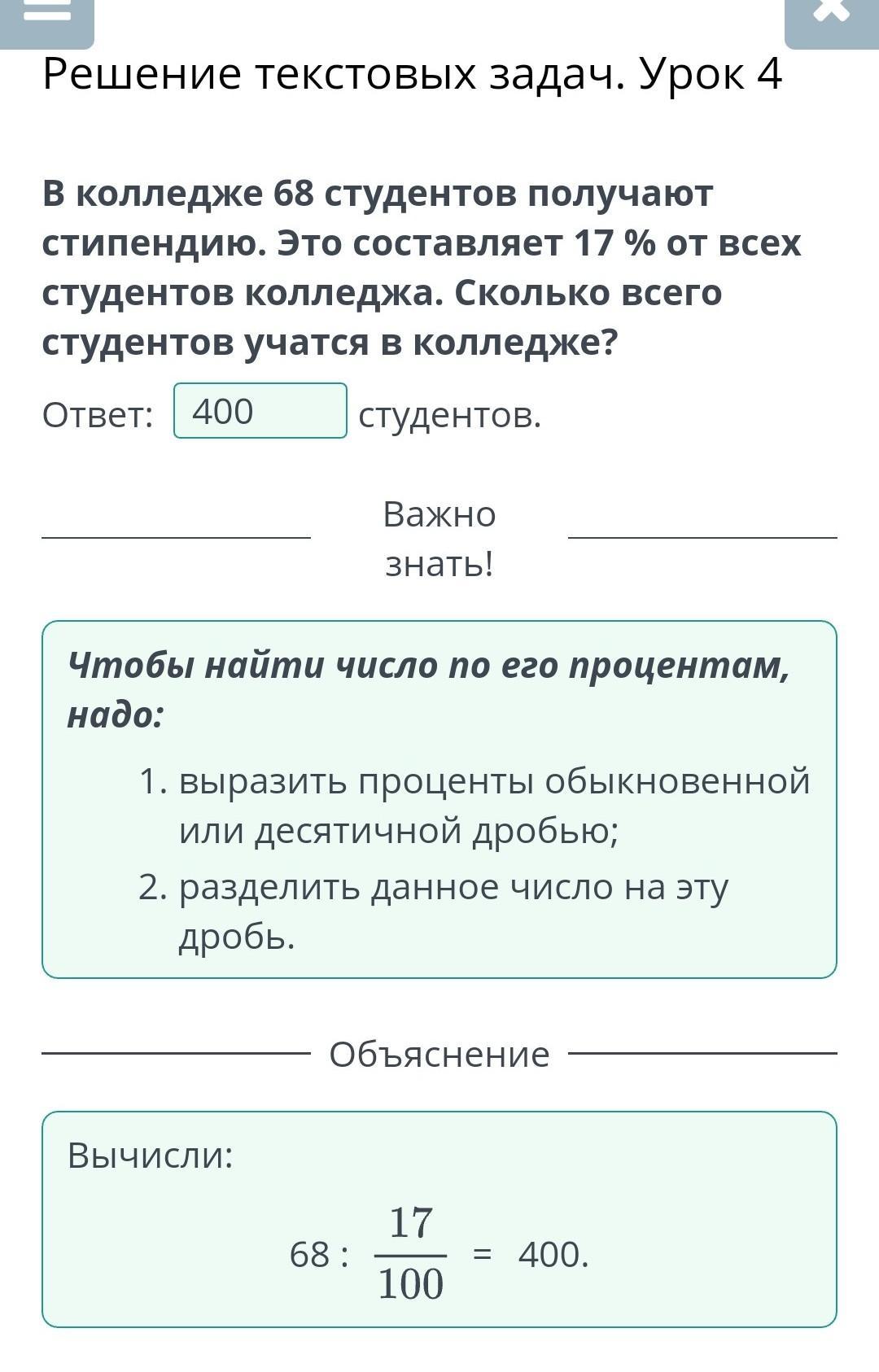Click the "Вычисли:" text
The image size is (879, 1372).
(151, 1156)
